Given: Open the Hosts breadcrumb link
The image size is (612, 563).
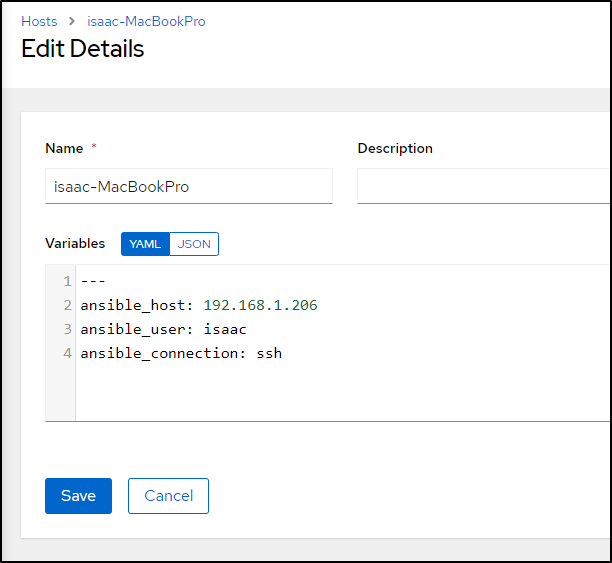Looking at the screenshot, I should click(x=39, y=21).
